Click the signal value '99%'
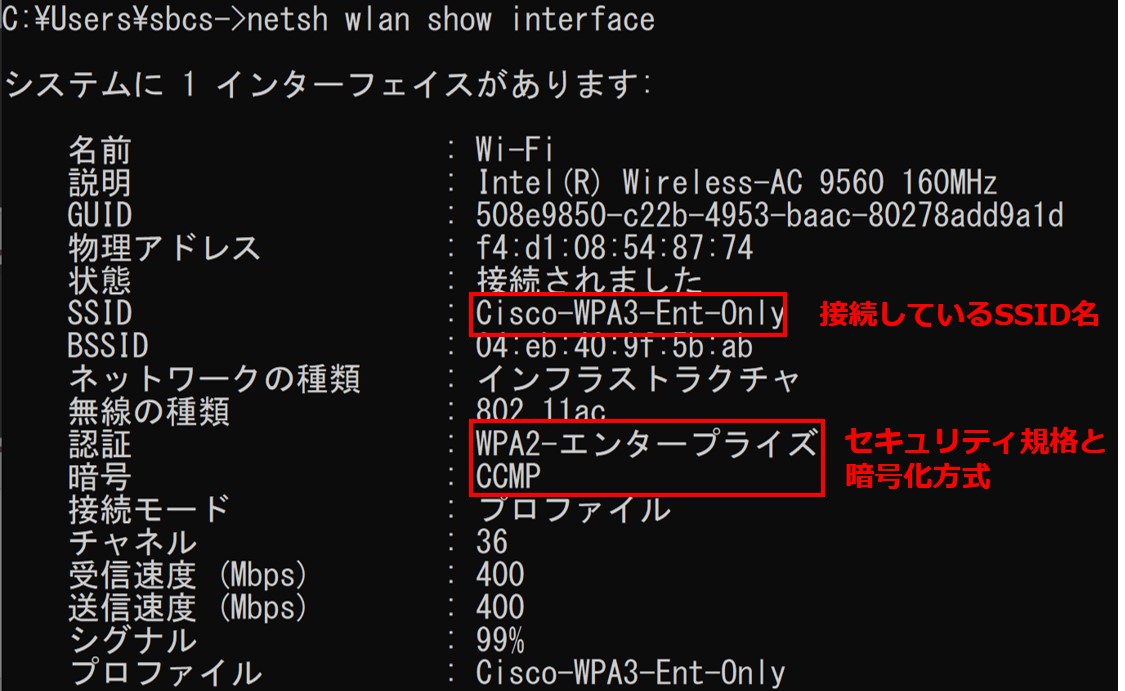 500,640
